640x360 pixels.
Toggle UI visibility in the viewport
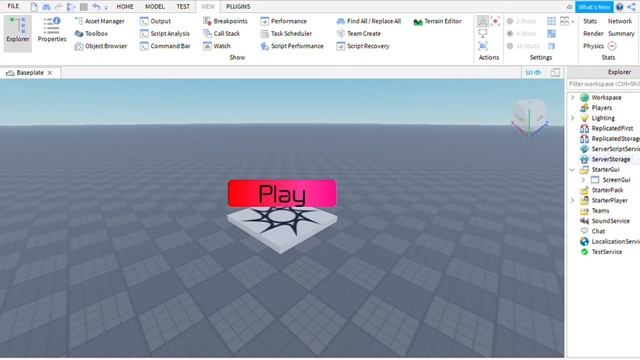533,73
